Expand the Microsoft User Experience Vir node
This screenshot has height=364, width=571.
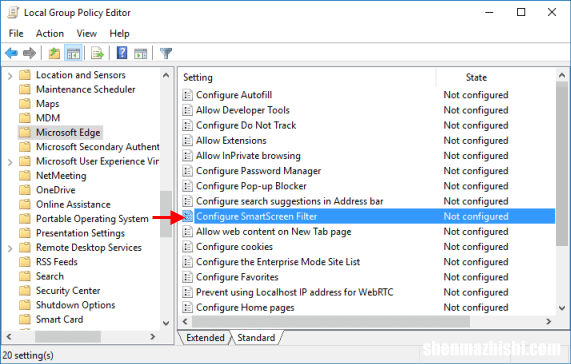click(10, 162)
